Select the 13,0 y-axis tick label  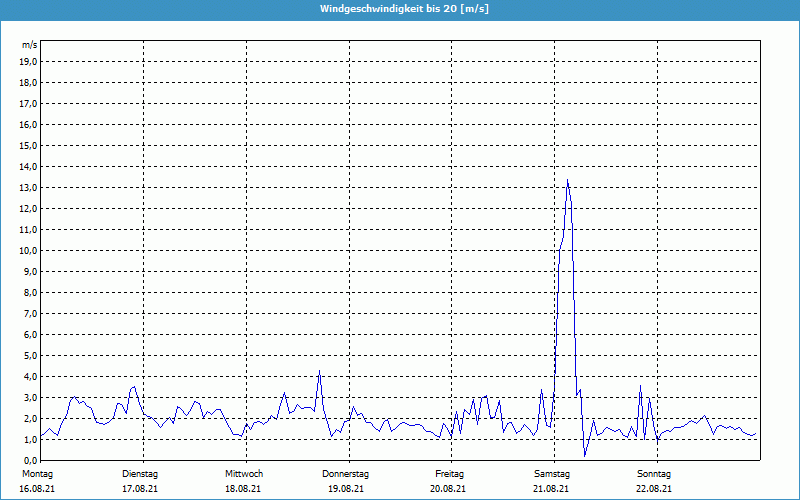click(x=29, y=187)
